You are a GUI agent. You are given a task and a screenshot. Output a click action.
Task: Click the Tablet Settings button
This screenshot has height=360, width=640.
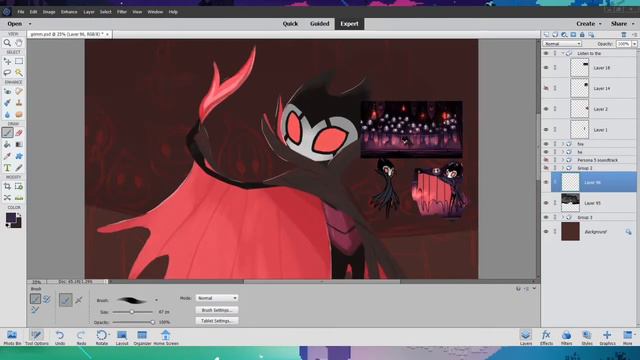tap(217, 321)
